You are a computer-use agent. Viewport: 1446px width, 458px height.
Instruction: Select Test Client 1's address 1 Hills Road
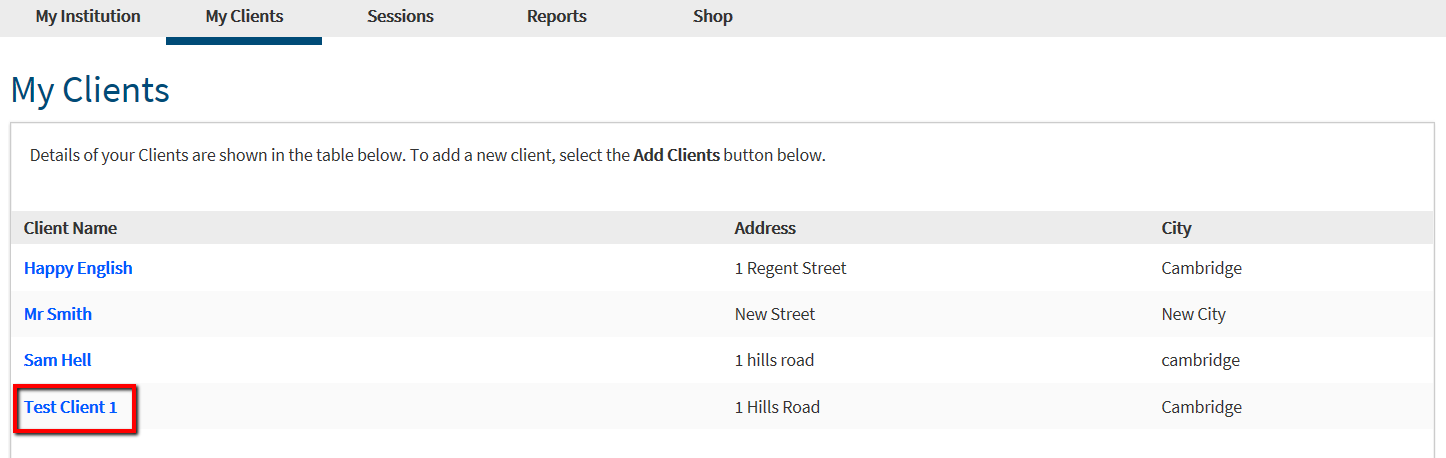pos(777,407)
